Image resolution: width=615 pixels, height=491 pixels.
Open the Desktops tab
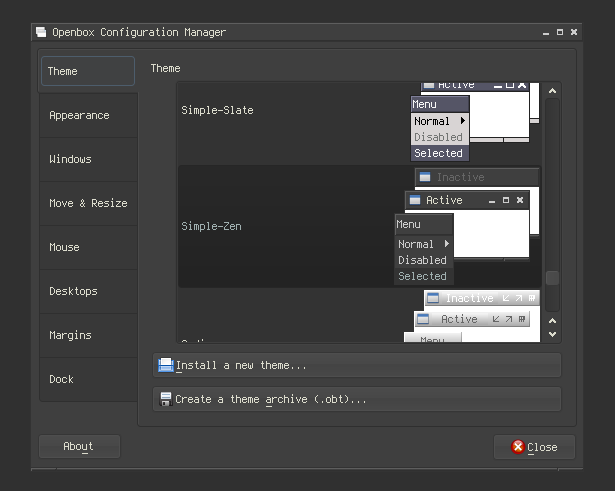88,291
